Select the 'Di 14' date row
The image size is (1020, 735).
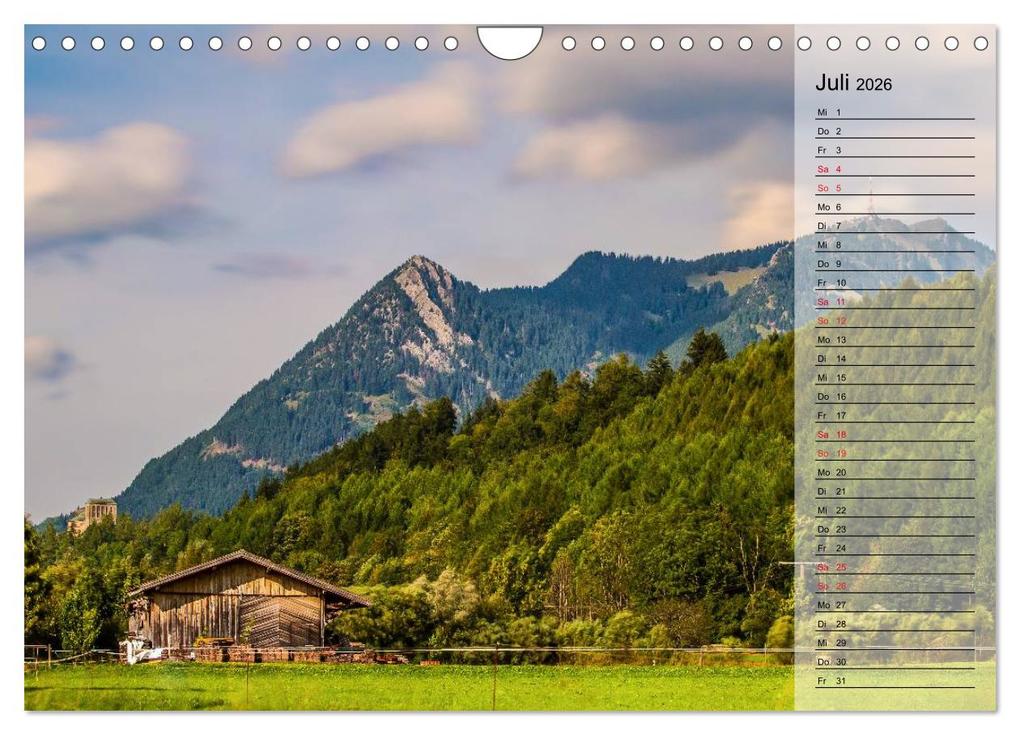(x=895, y=358)
